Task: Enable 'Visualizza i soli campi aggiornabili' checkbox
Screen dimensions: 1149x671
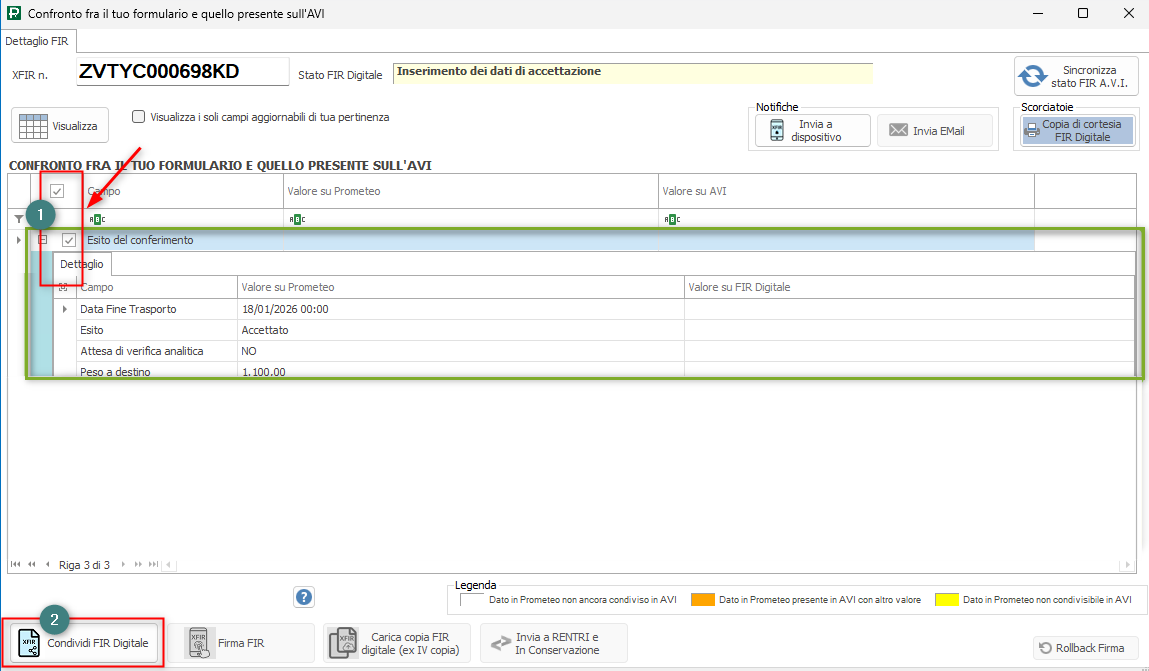Action: [x=139, y=117]
